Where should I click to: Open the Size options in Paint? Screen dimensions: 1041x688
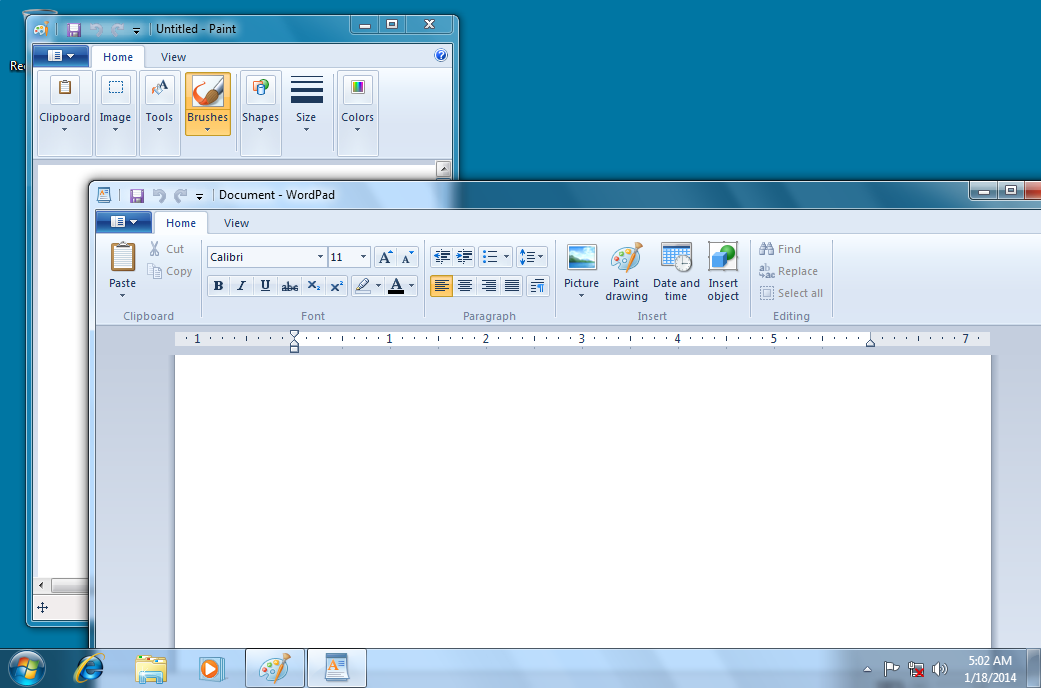[306, 104]
